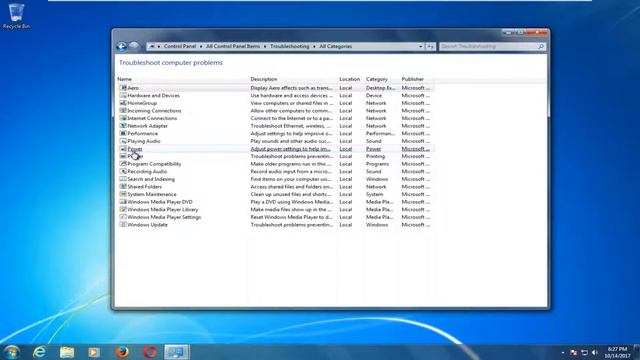Open the Windows Update troubleshooter
The image size is (640, 360).
tap(147, 224)
